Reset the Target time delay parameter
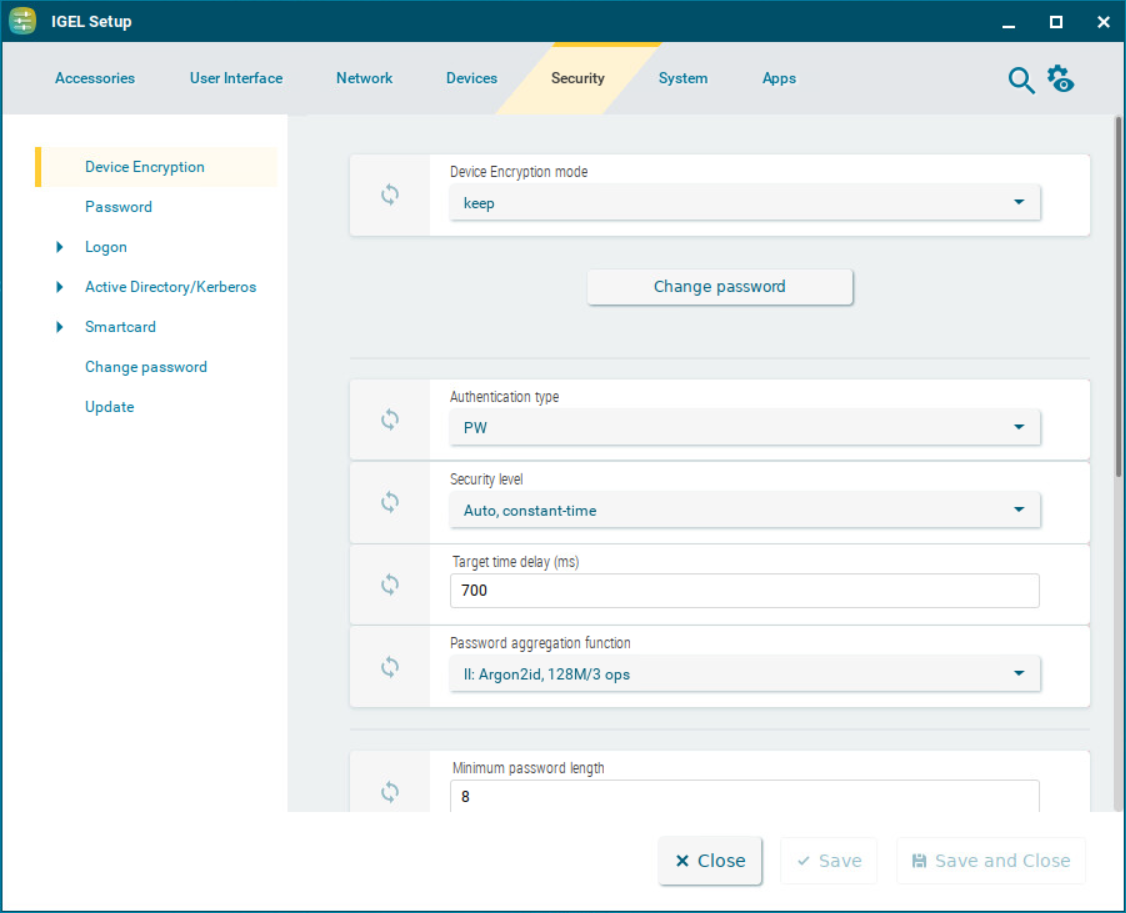This screenshot has height=913, width=1126. click(x=390, y=584)
